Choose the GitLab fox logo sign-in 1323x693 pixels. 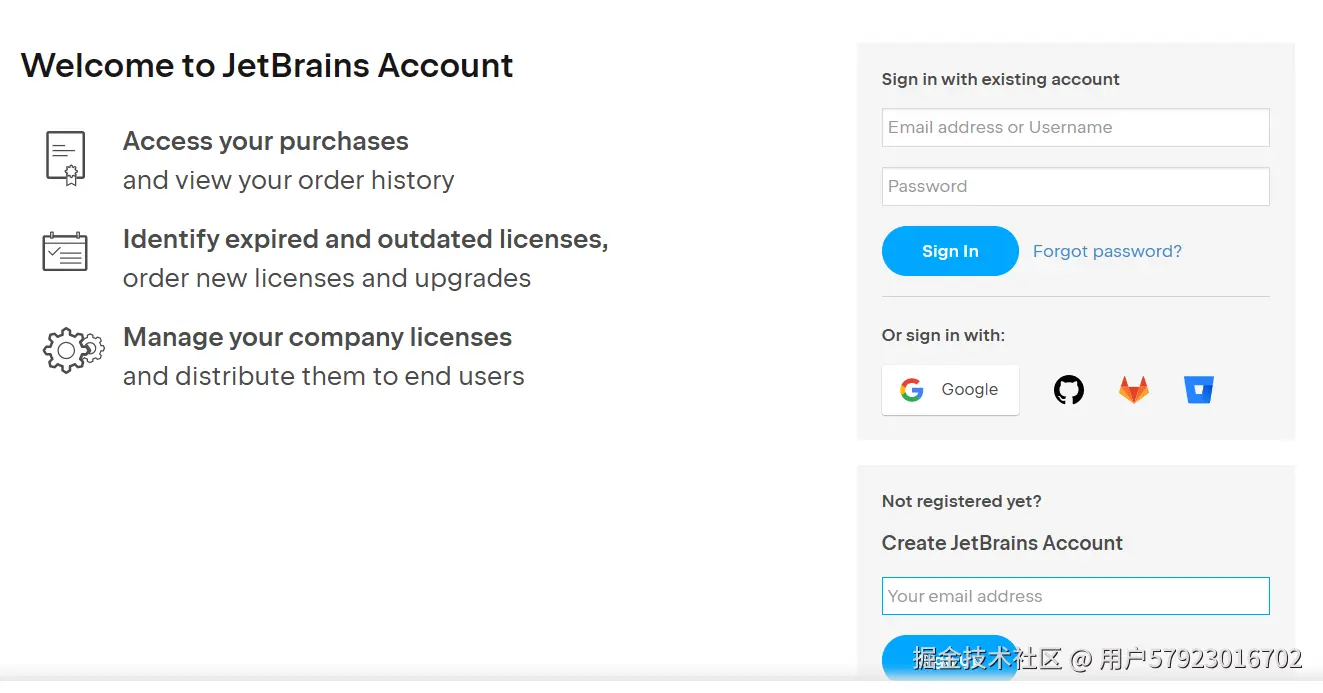coord(1133,390)
